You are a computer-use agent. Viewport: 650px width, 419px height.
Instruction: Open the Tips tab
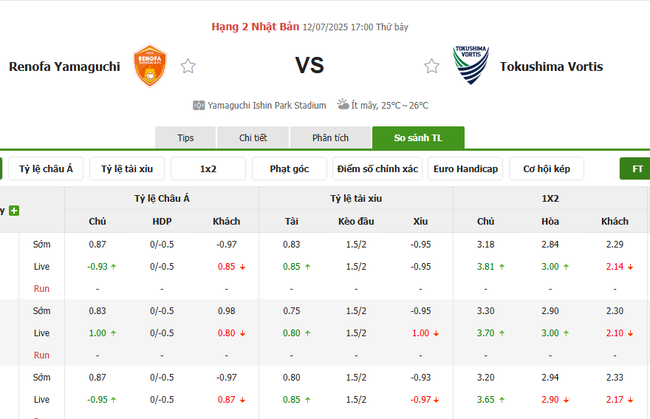tap(186, 138)
